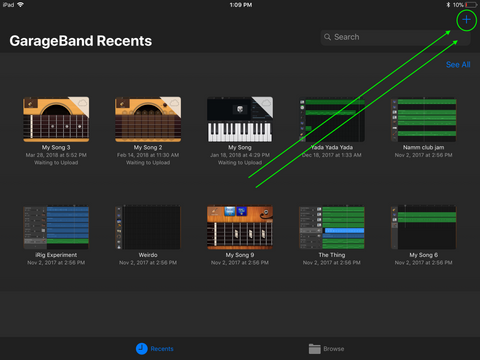Open The Thing project thumbnail
Viewport: 480px width, 360px height.
coord(332,227)
